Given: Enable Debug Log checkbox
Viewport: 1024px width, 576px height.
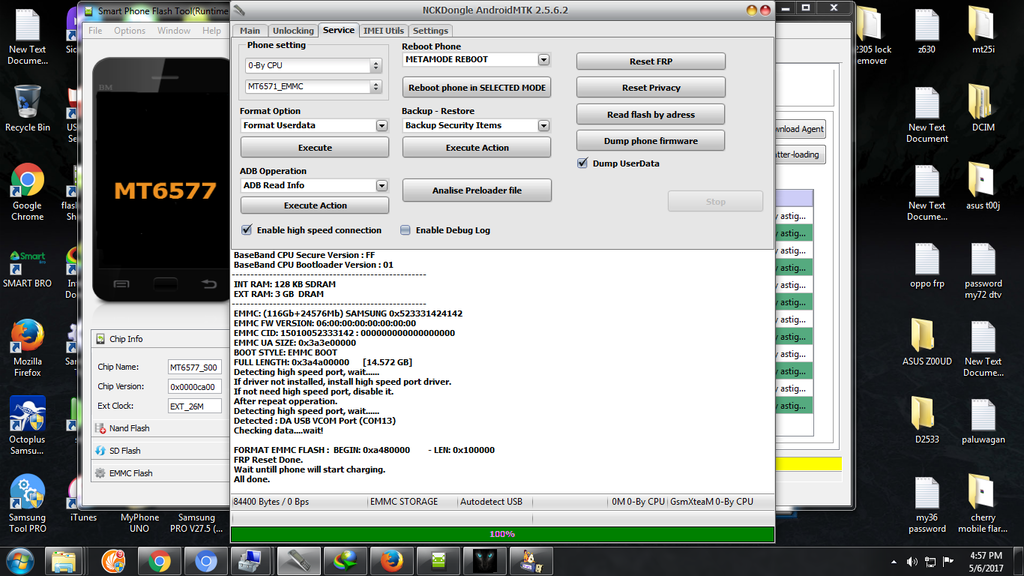Looking at the screenshot, I should point(405,230).
